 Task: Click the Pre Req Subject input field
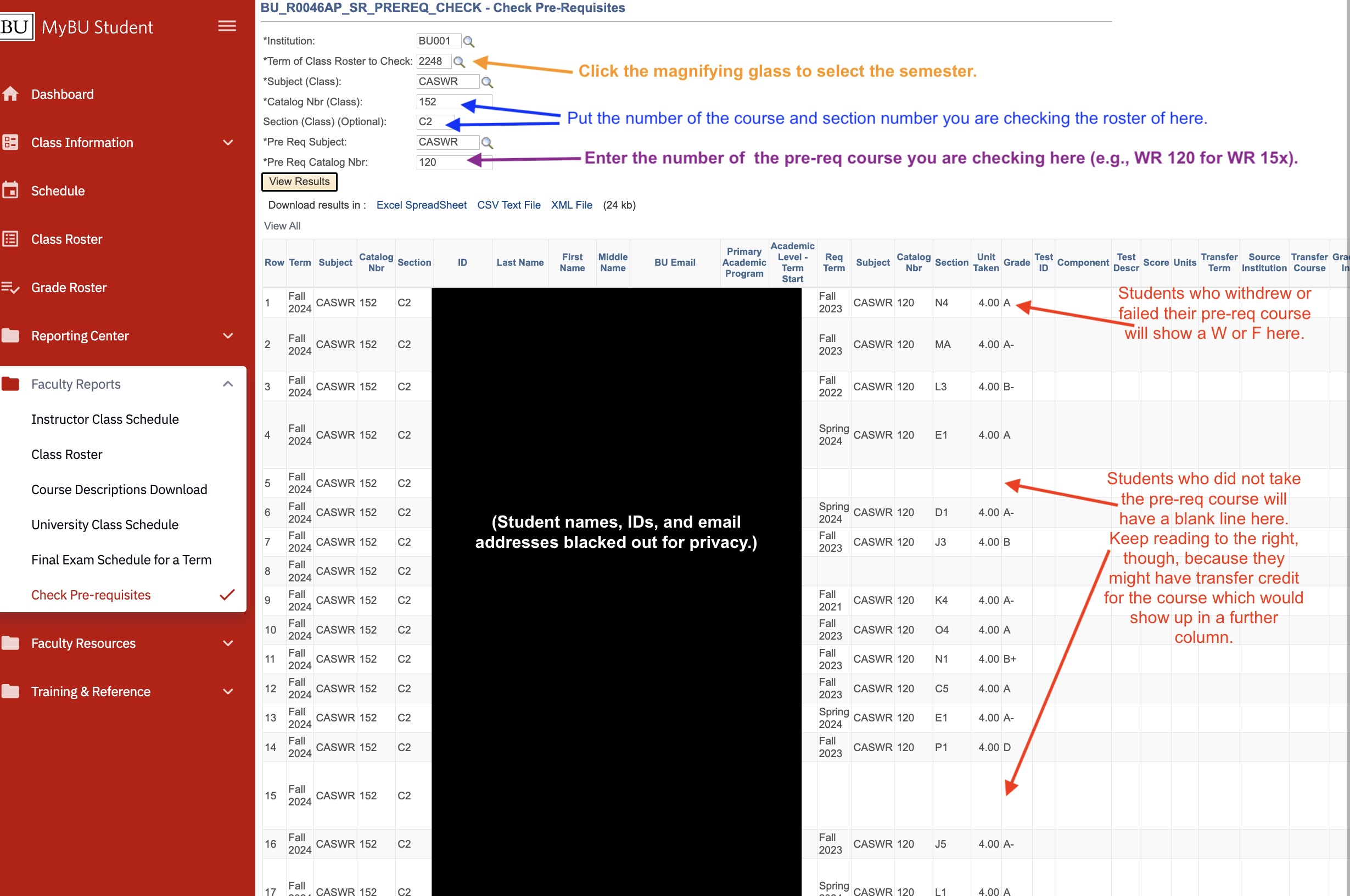[447, 142]
